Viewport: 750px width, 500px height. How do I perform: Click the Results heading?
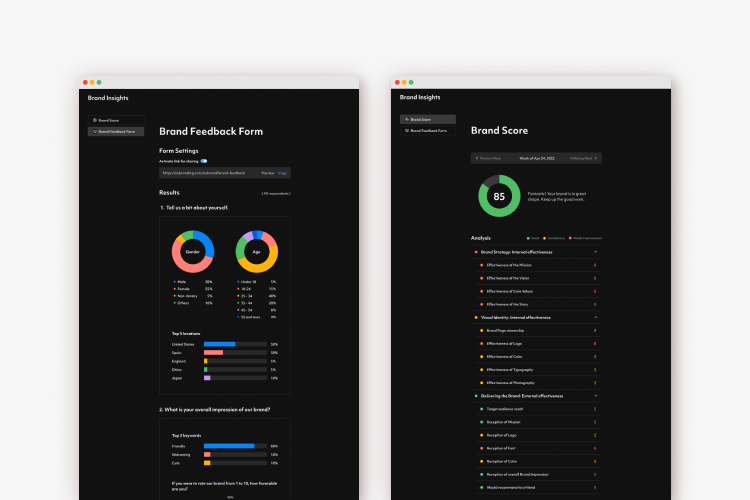click(169, 193)
